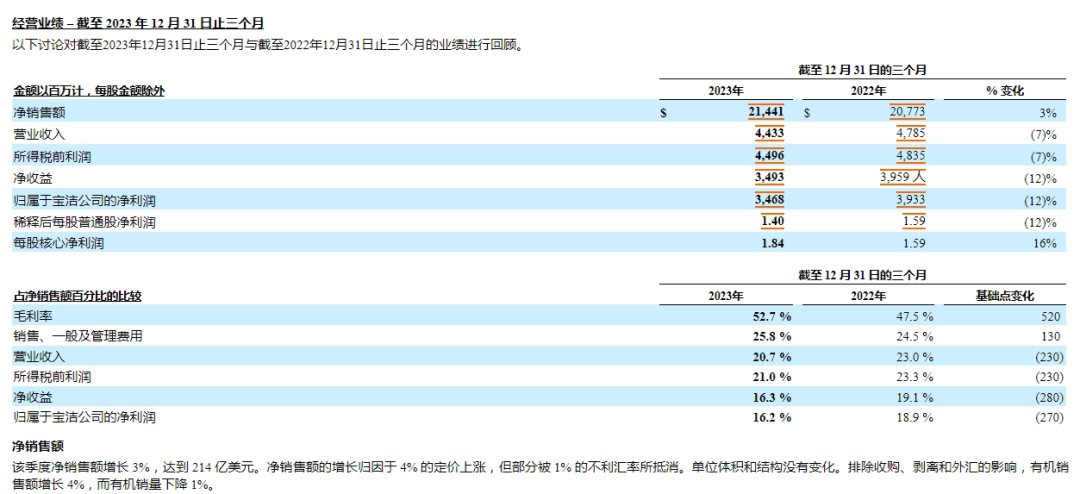This screenshot has width=1080, height=494.
Task: Click the % 变化 column header
Action: (x=1005, y=91)
